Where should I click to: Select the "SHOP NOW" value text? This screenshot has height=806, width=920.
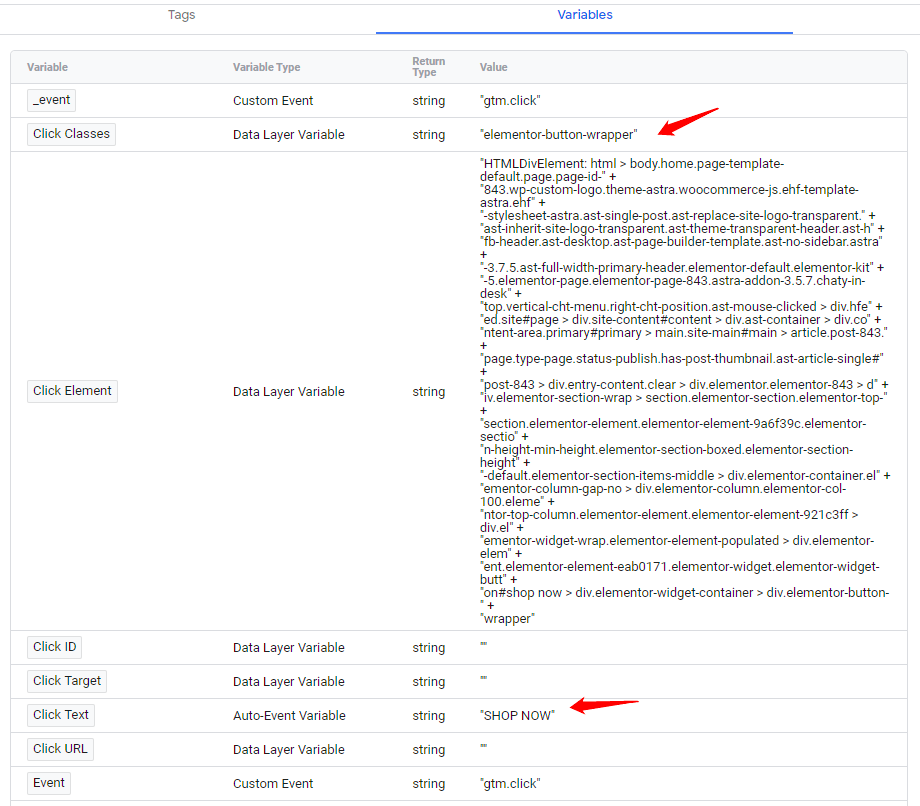tap(517, 716)
